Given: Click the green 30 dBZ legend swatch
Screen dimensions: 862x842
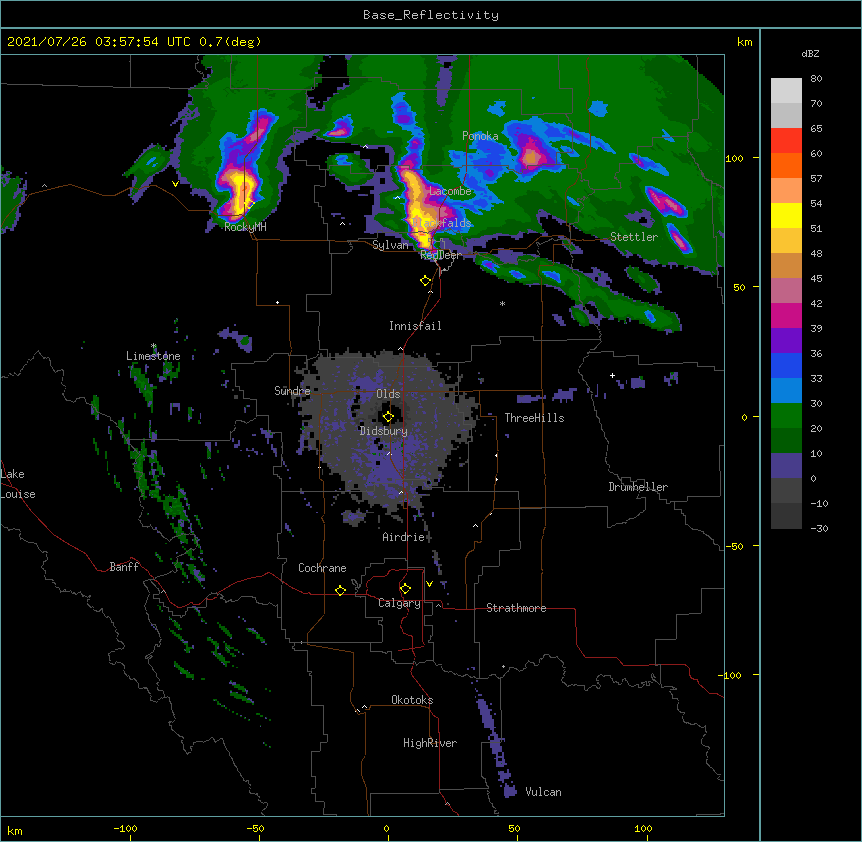Looking at the screenshot, I should click(786, 416).
